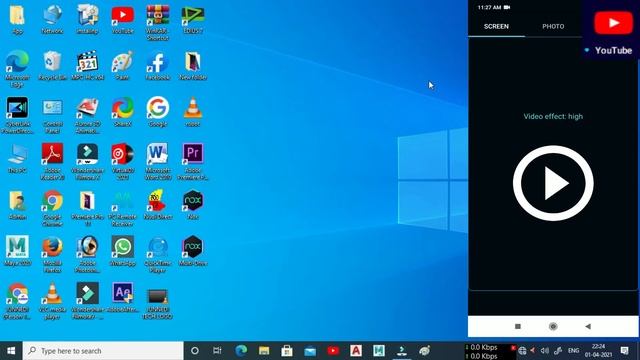Launch Microsoft Word desktop shortcut
Viewport: 640px width, 360px height.
point(158,162)
